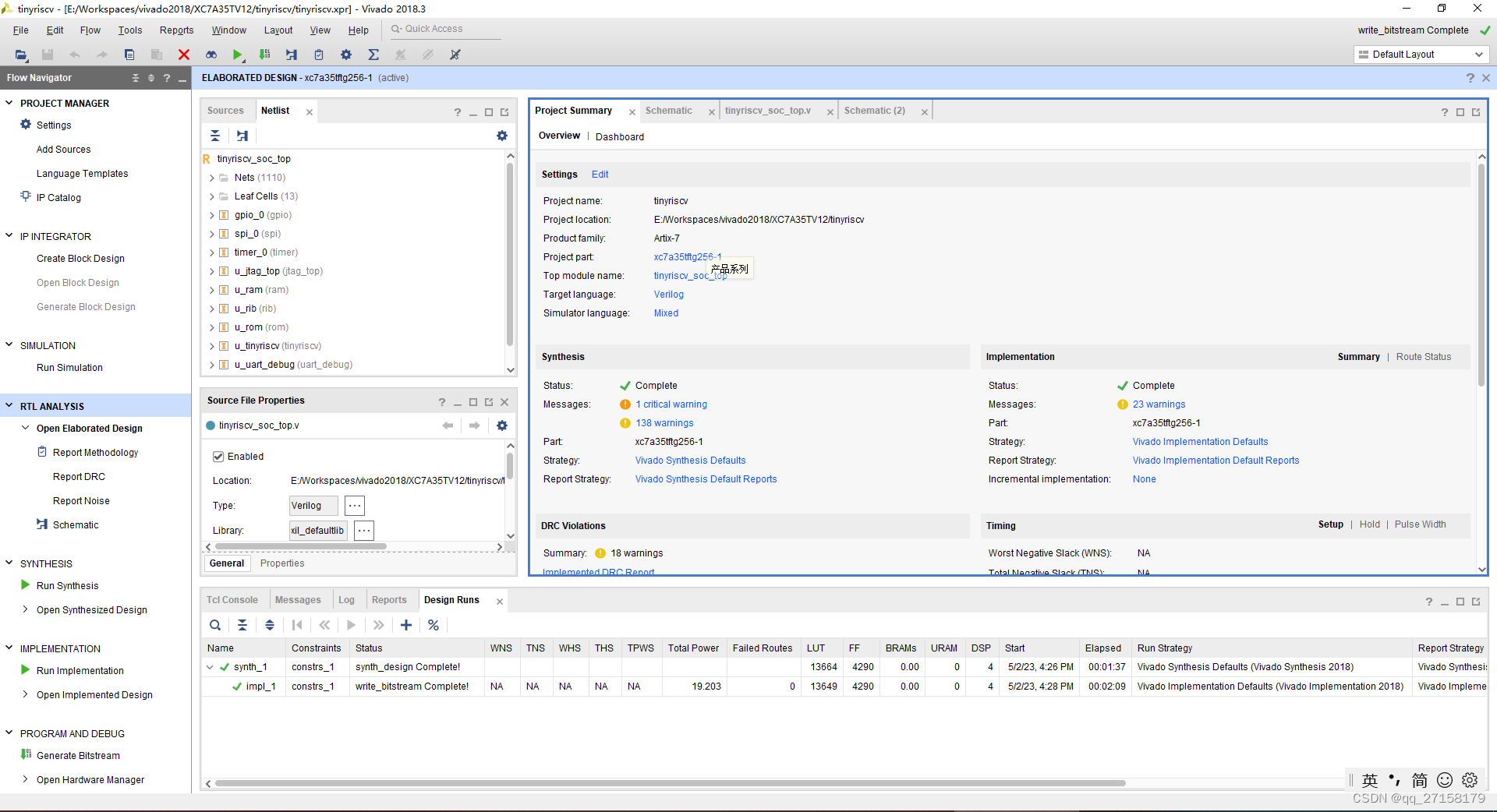Click the clipboard check toolbar icon
The width and height of the screenshot is (1497, 812).
click(319, 55)
